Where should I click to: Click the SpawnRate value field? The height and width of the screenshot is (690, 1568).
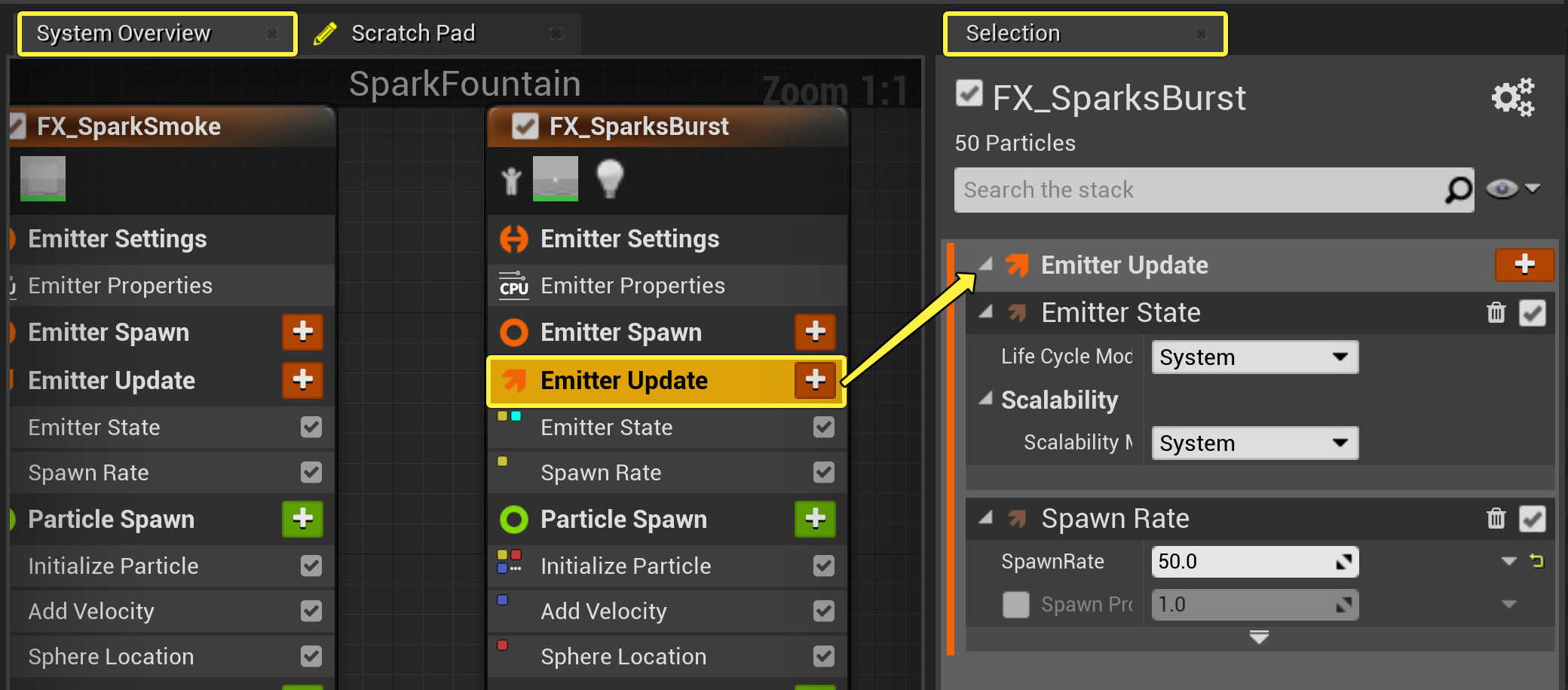coord(1244,562)
